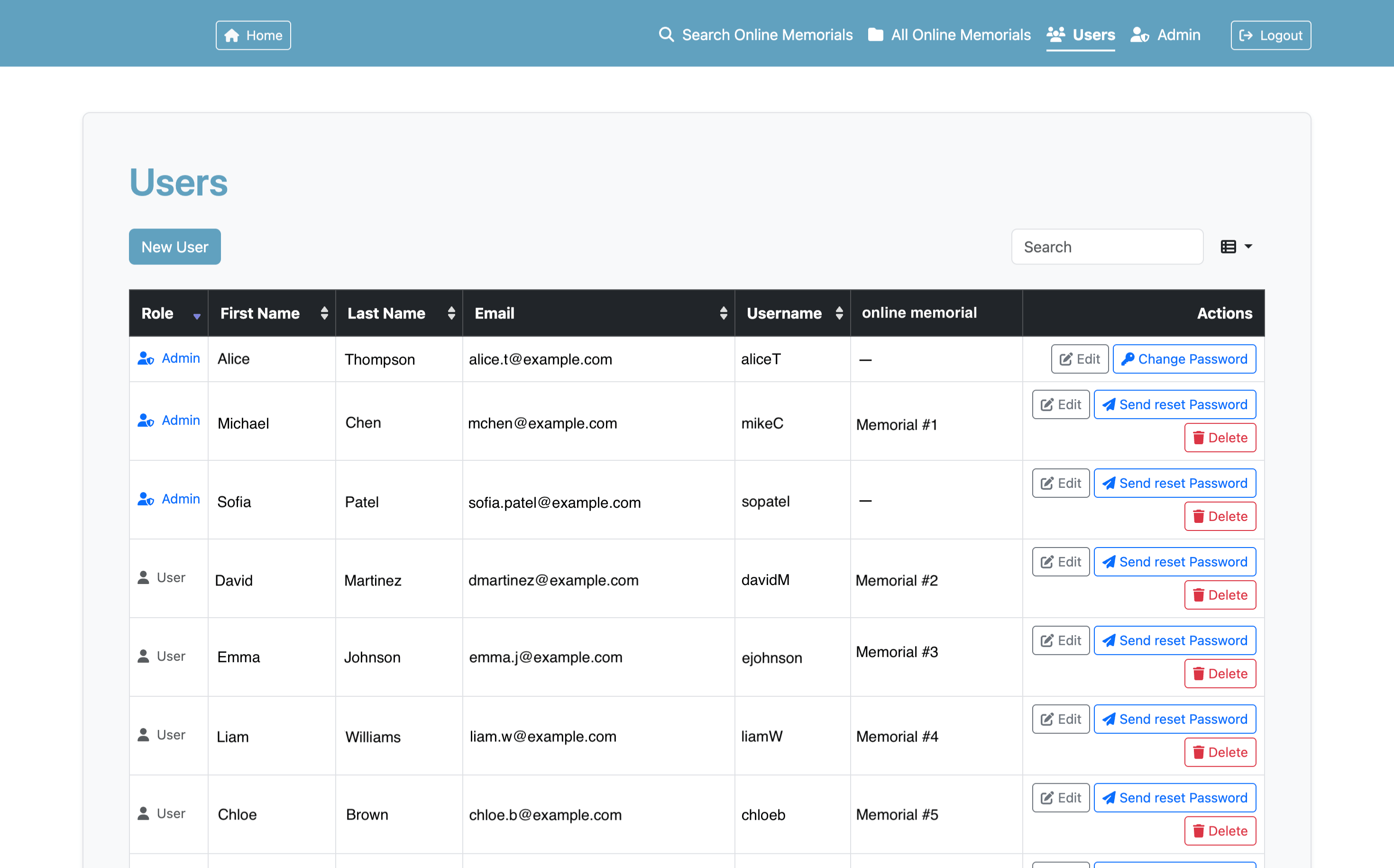Click inside the Search field above the table

tap(1107, 247)
